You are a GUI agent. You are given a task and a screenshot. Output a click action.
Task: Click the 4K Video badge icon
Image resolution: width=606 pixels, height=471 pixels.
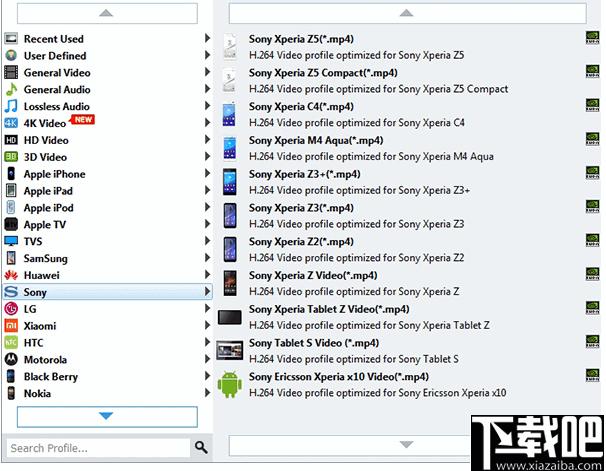[x=11, y=123]
